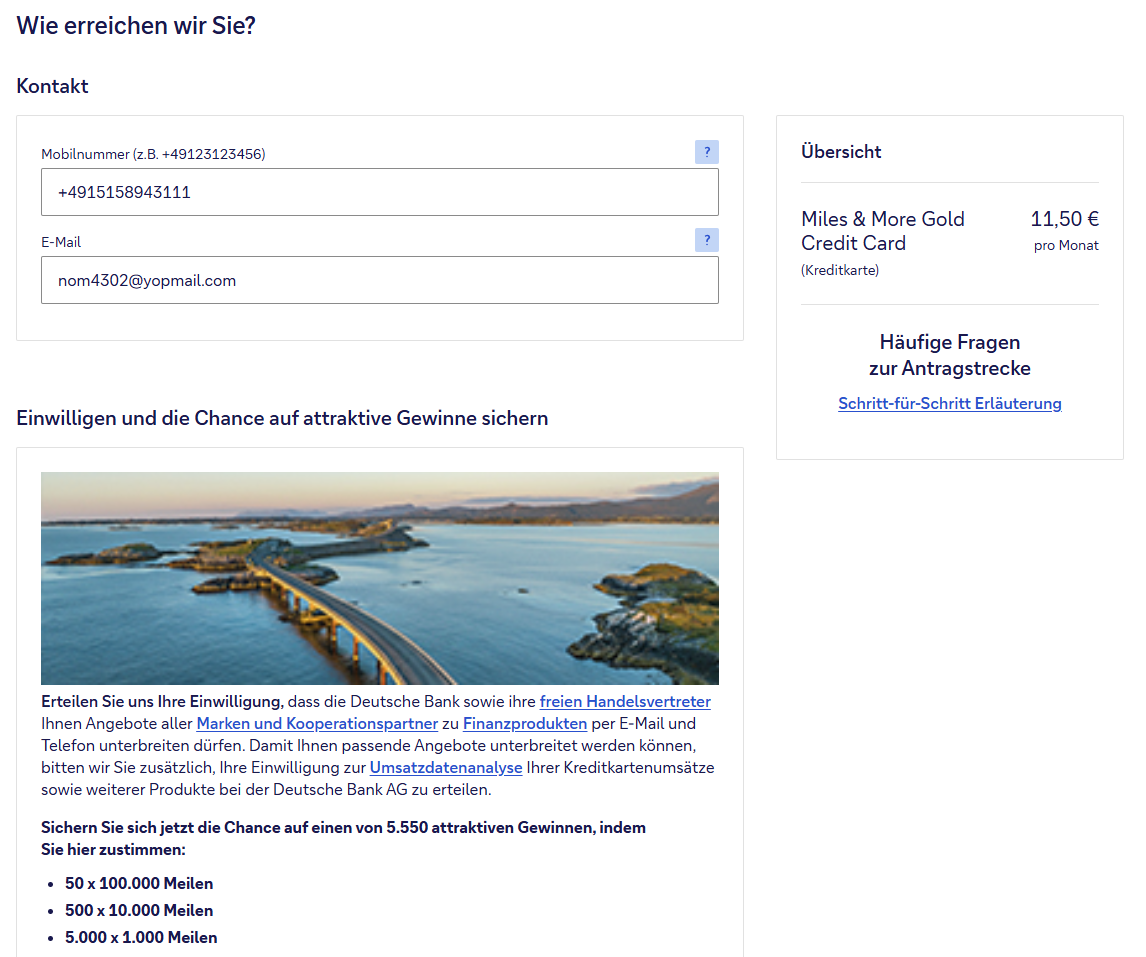Viewport: 1146px width, 957px height.
Task: Click the help icon beside Mobilnummer
Action: click(x=706, y=152)
